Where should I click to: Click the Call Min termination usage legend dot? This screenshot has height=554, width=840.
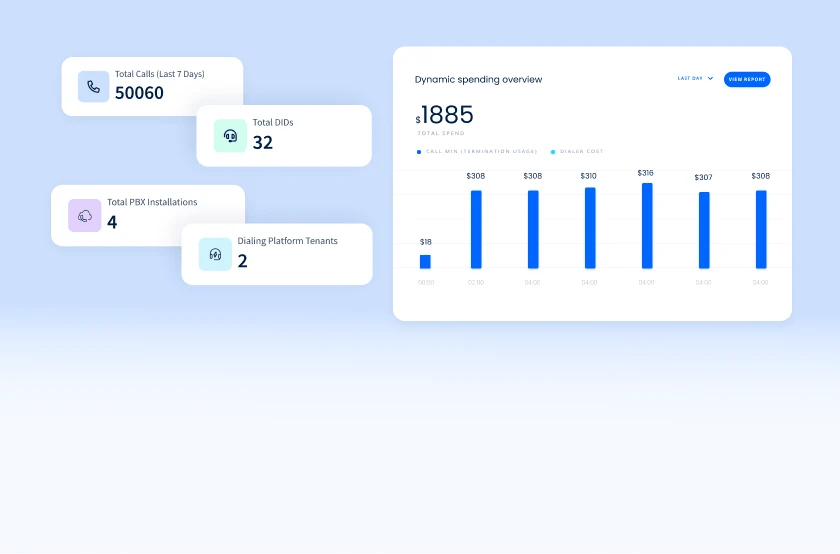click(419, 152)
